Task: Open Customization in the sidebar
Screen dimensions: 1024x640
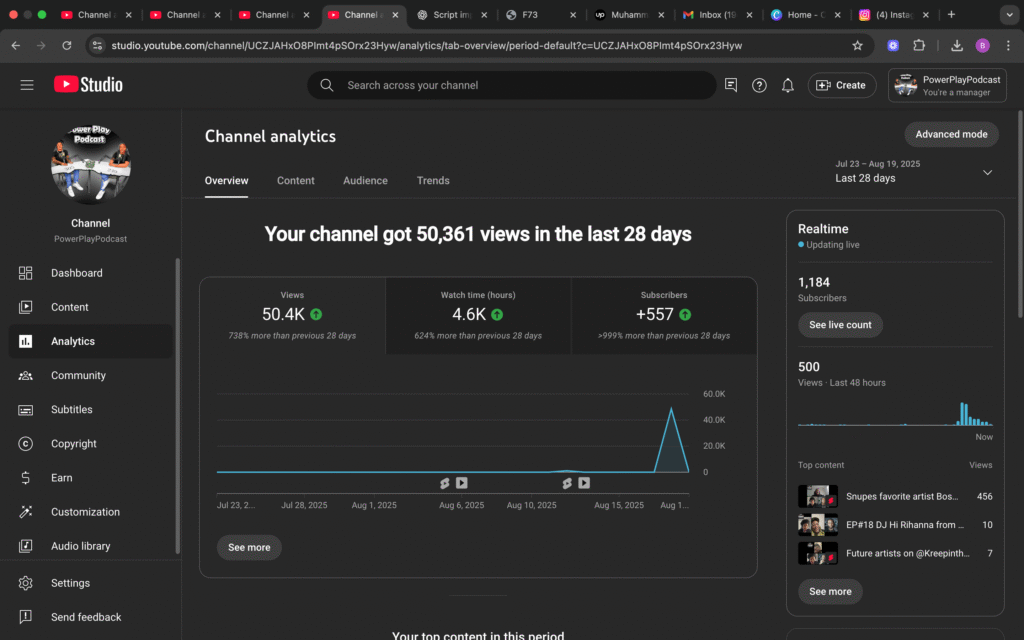Action: pyautogui.click(x=85, y=512)
